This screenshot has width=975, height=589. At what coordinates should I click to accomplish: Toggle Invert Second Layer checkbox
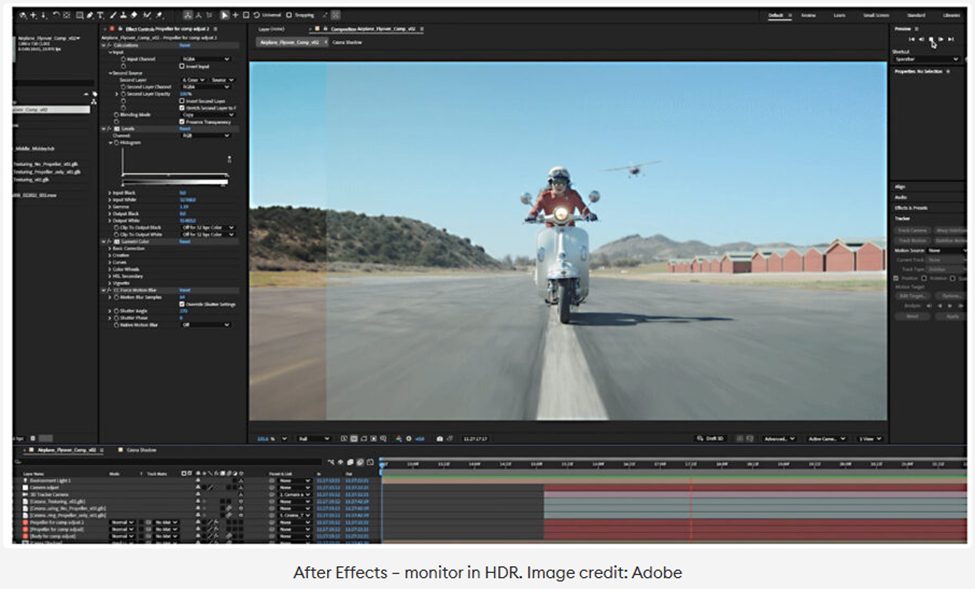pos(182,101)
